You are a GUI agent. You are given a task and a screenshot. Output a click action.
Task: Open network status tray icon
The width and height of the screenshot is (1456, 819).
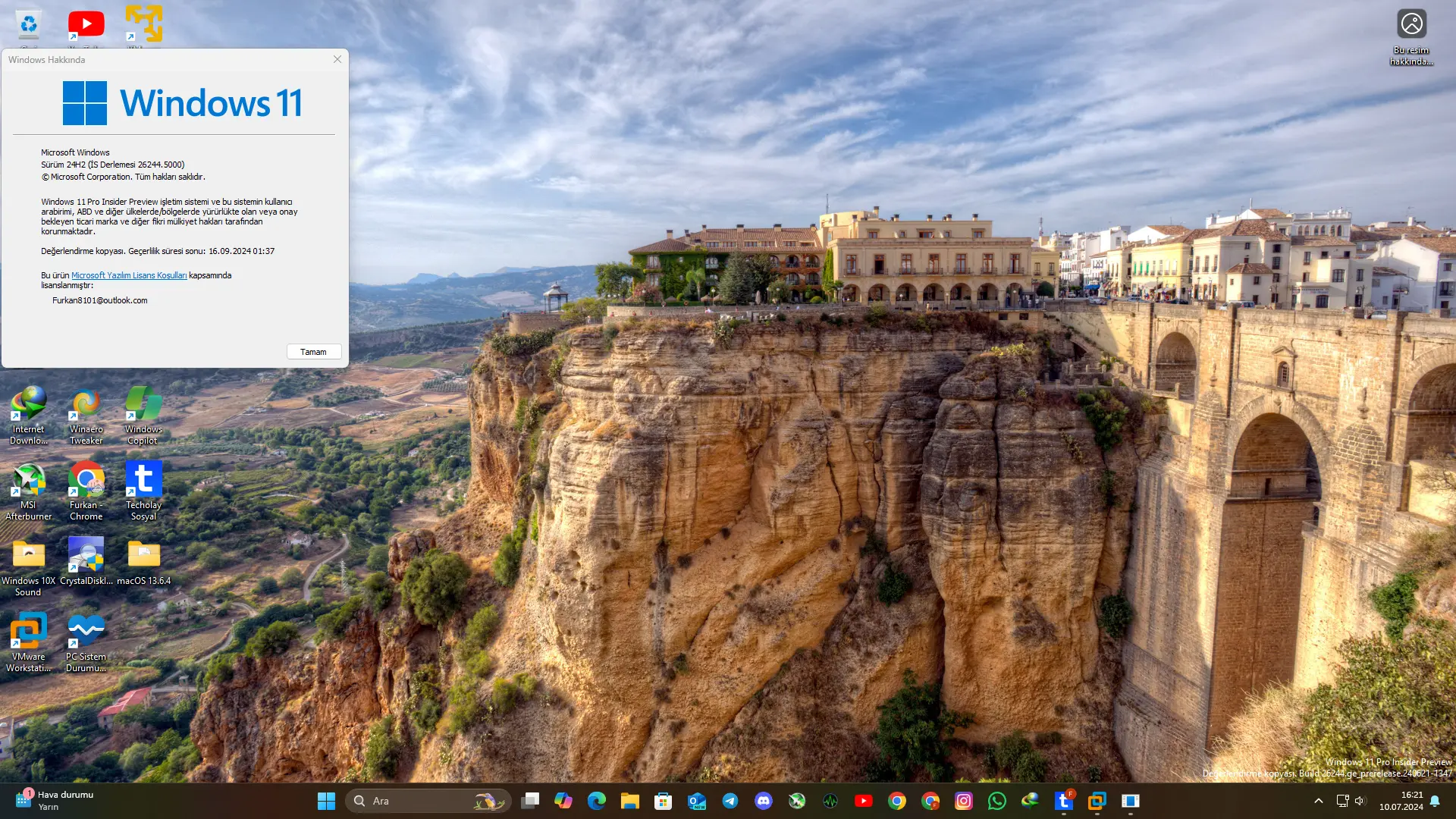coord(1342,801)
